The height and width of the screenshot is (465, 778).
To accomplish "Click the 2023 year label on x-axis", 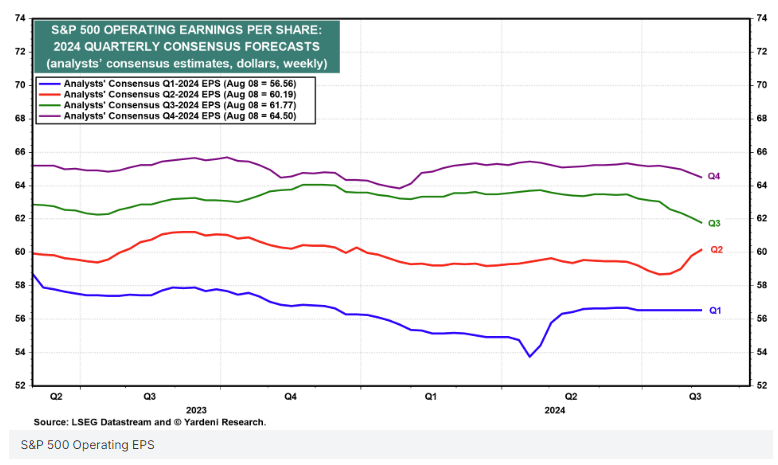I will pos(196,410).
